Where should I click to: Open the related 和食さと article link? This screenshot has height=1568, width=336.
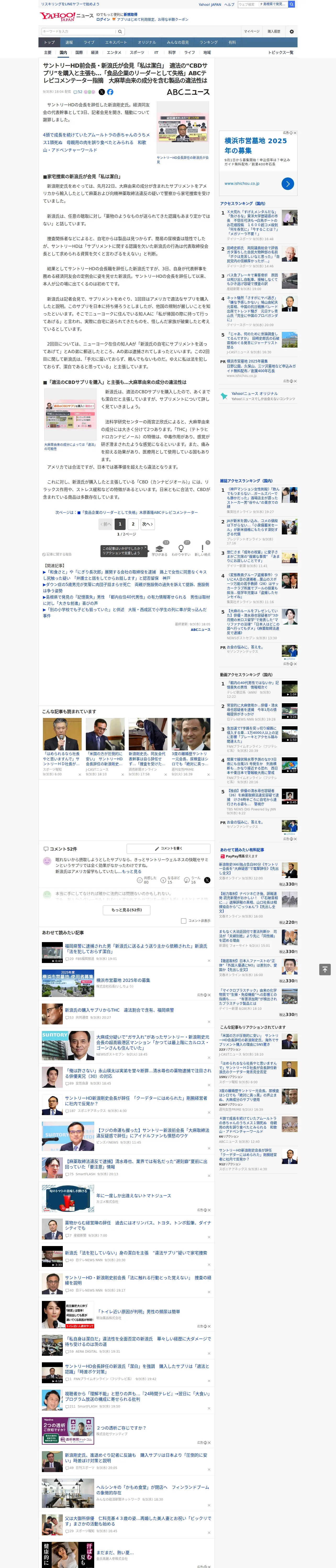[x=125, y=575]
